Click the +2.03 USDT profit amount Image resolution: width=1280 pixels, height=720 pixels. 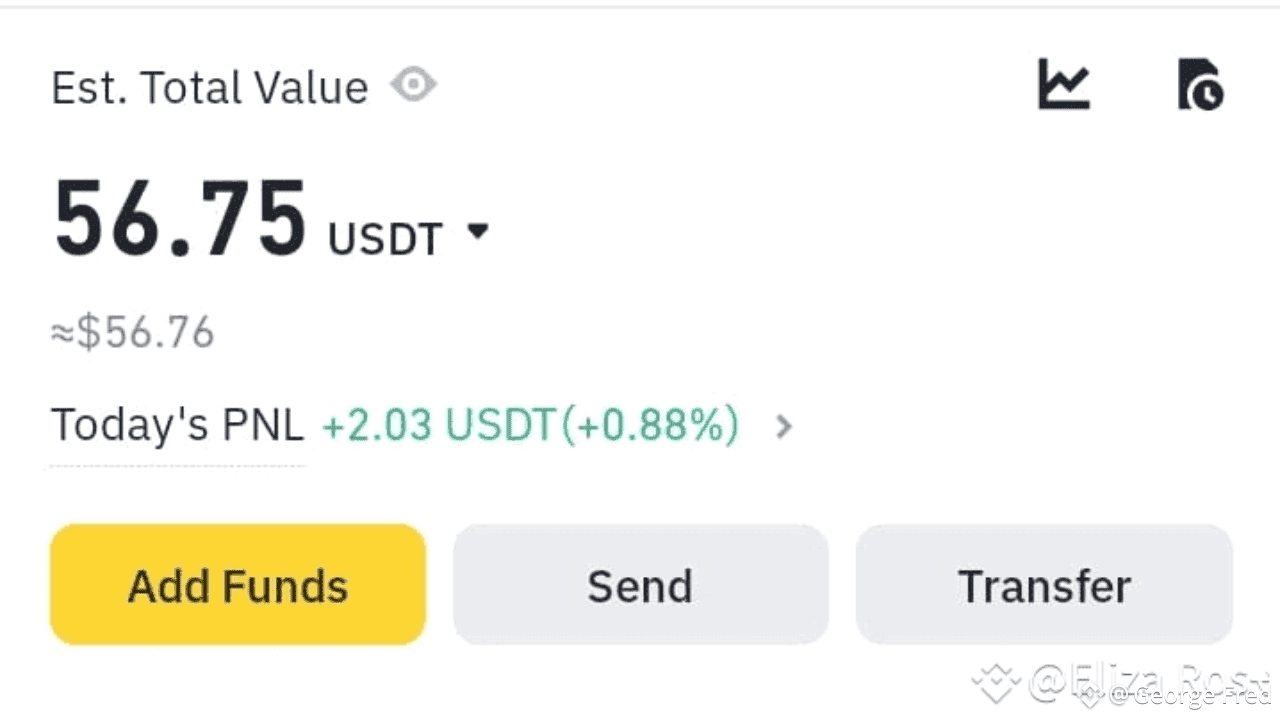click(437, 426)
